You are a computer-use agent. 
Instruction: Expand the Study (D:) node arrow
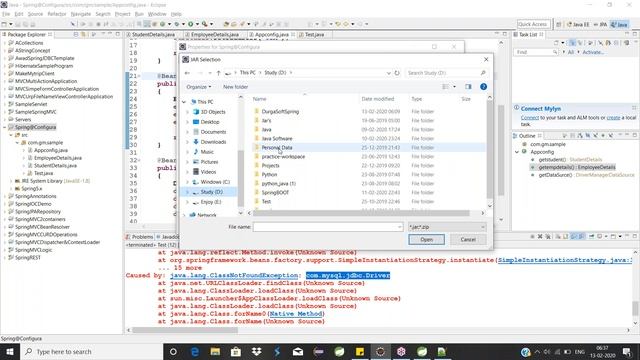[187, 192]
